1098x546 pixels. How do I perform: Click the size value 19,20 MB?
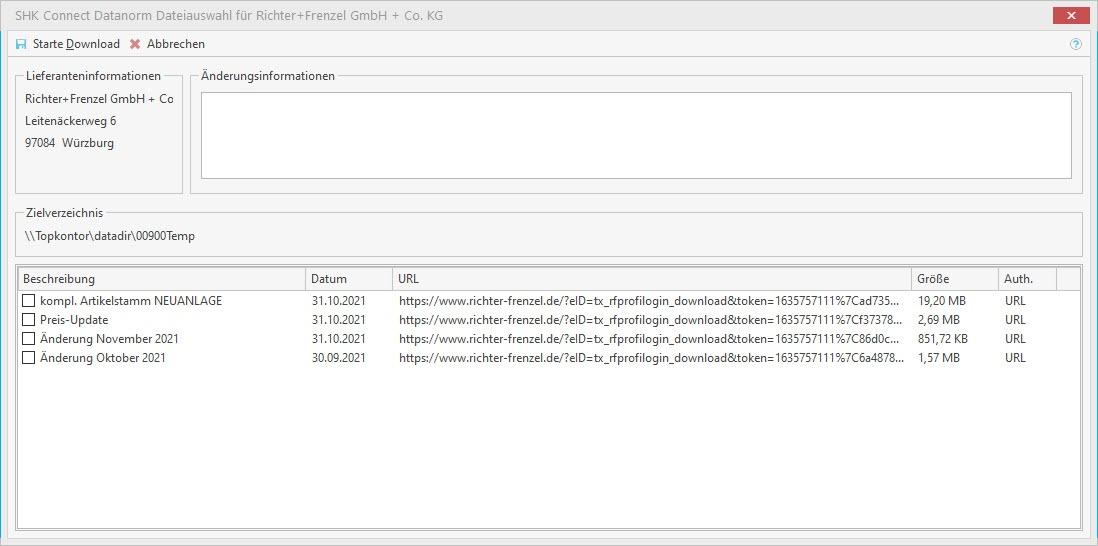(942, 301)
